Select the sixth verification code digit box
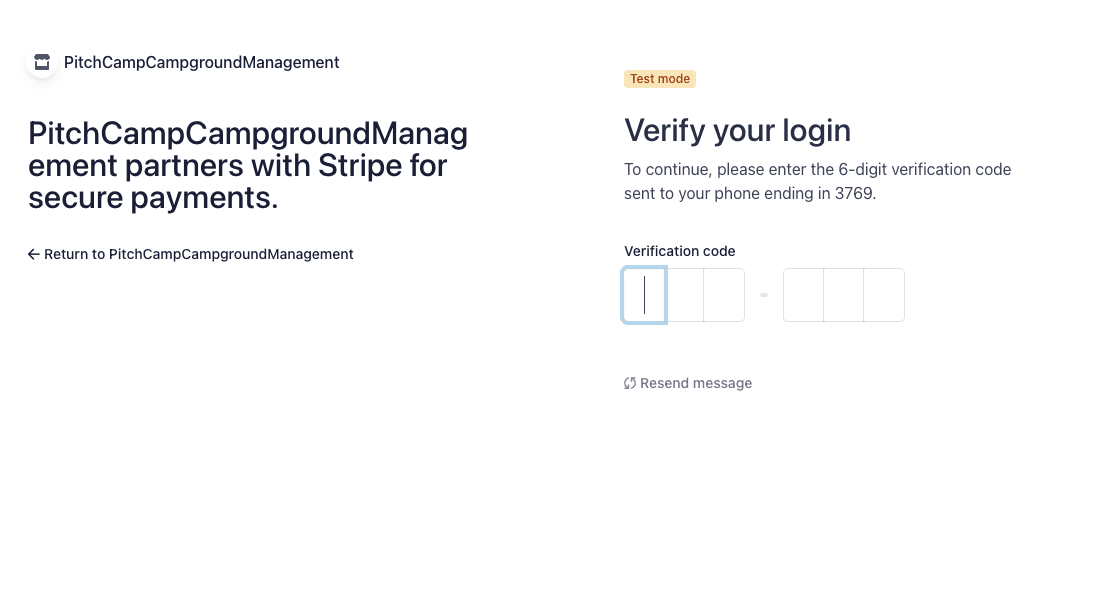Image resolution: width=1097 pixels, height=600 pixels. pyautogui.click(x=884, y=295)
